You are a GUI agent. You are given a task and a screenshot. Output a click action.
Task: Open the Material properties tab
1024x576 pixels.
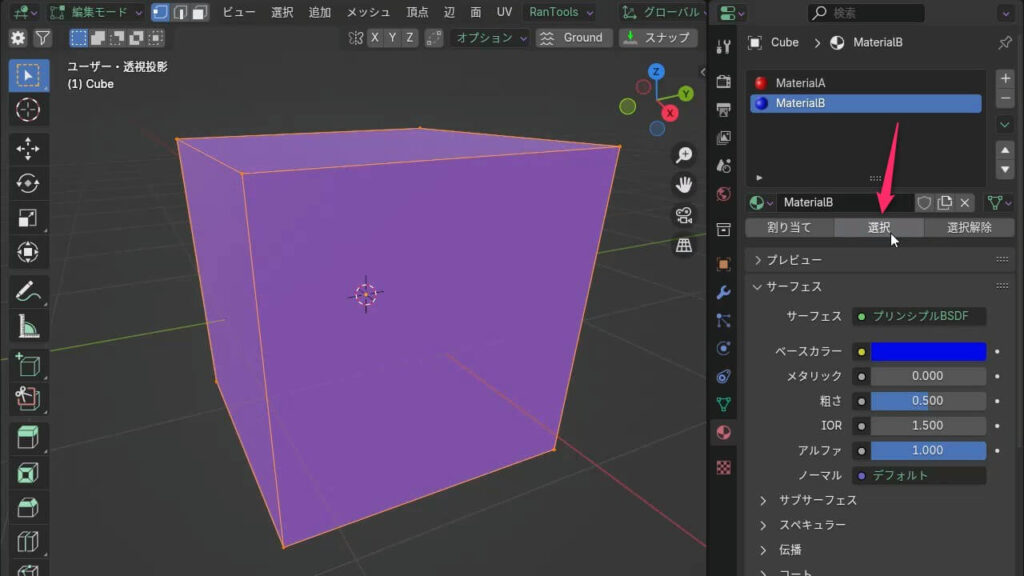click(724, 432)
